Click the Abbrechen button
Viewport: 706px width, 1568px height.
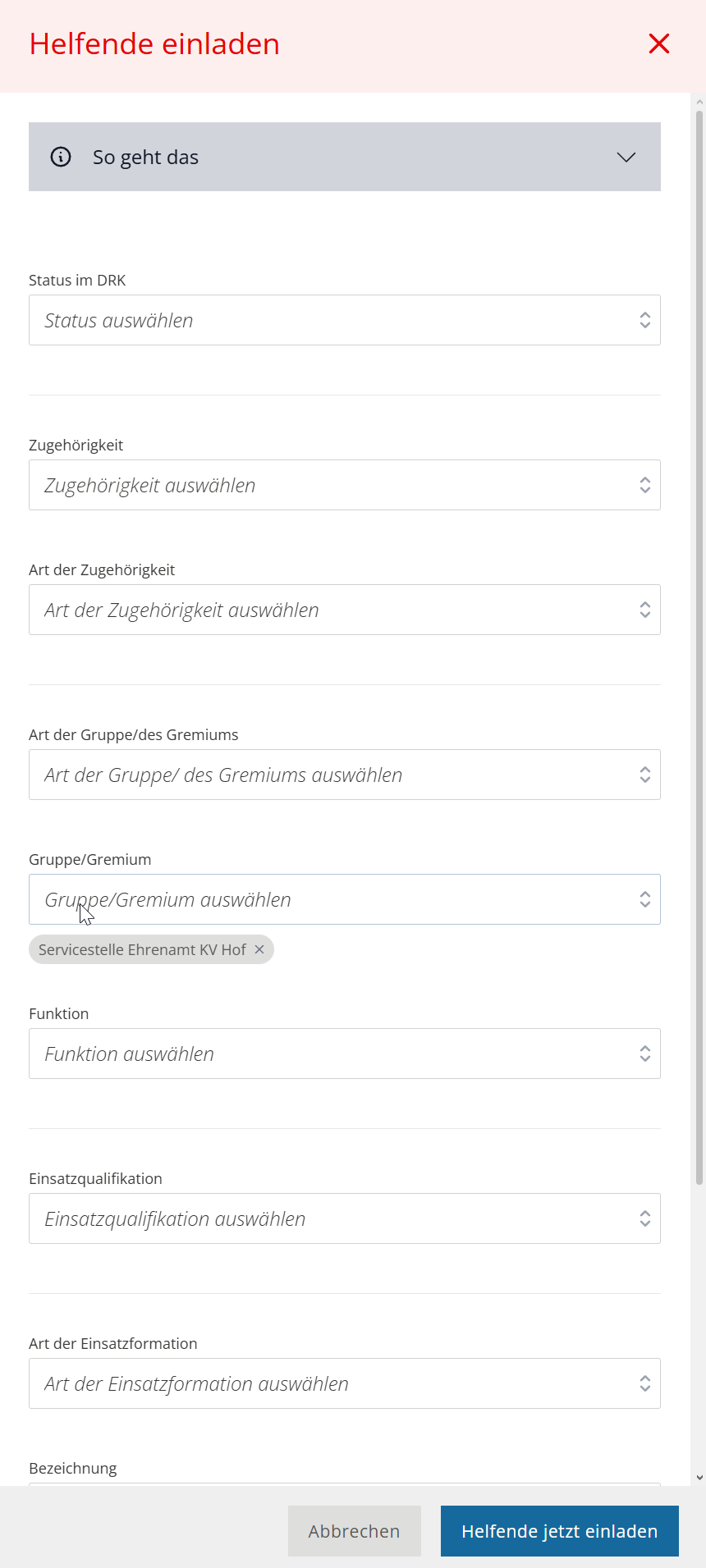point(354,1531)
